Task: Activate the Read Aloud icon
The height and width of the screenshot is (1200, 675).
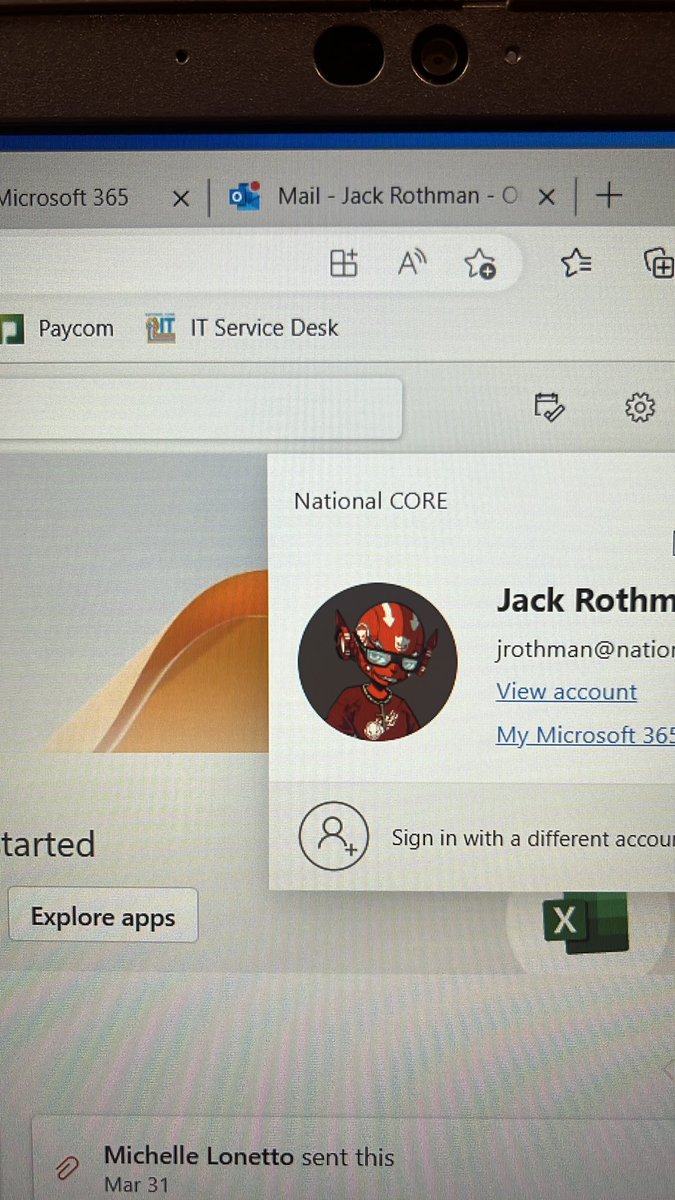Action: click(411, 264)
